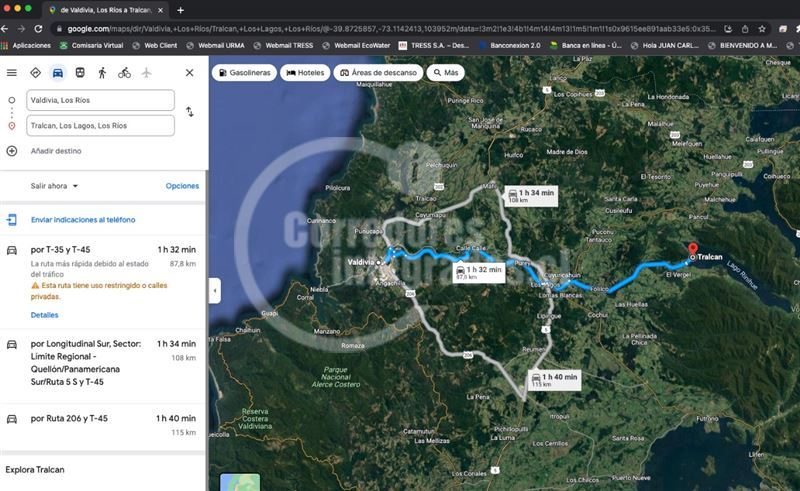Image resolution: width=800 pixels, height=491 pixels.
Task: Filter map by Hoteles
Action: 305,73
